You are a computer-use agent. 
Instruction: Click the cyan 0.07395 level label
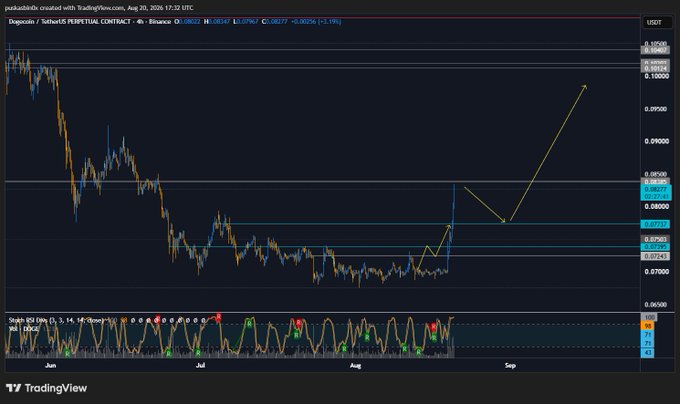tap(655, 247)
